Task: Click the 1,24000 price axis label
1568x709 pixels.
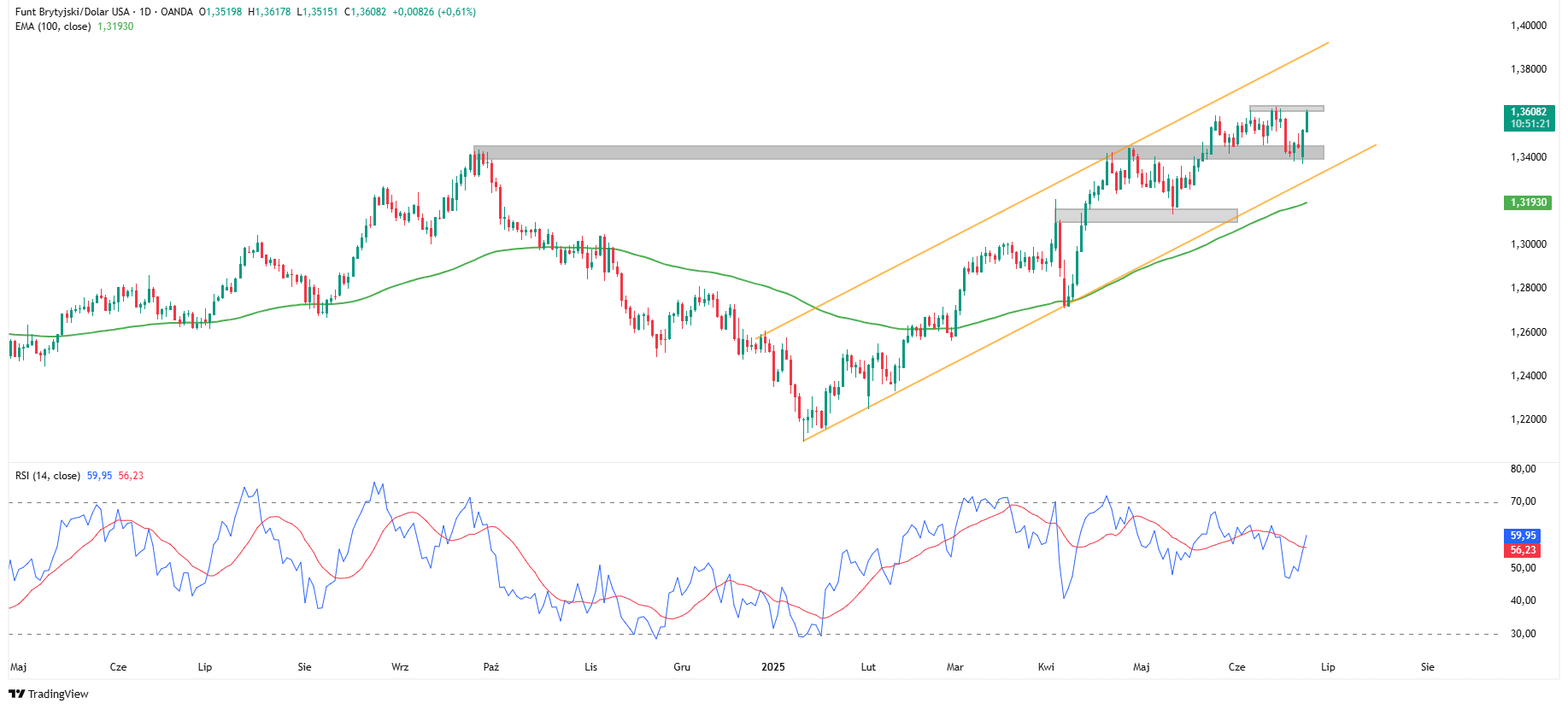Action: pyautogui.click(x=1529, y=376)
